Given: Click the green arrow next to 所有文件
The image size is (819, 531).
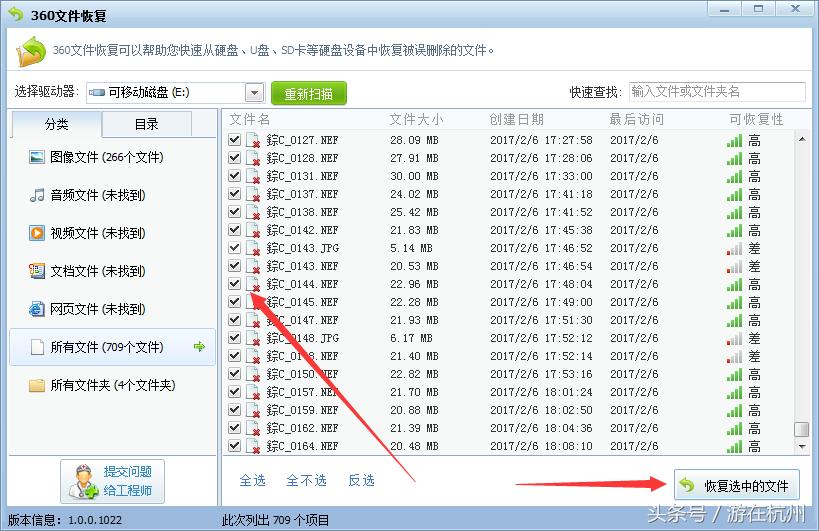Looking at the screenshot, I should [x=200, y=346].
